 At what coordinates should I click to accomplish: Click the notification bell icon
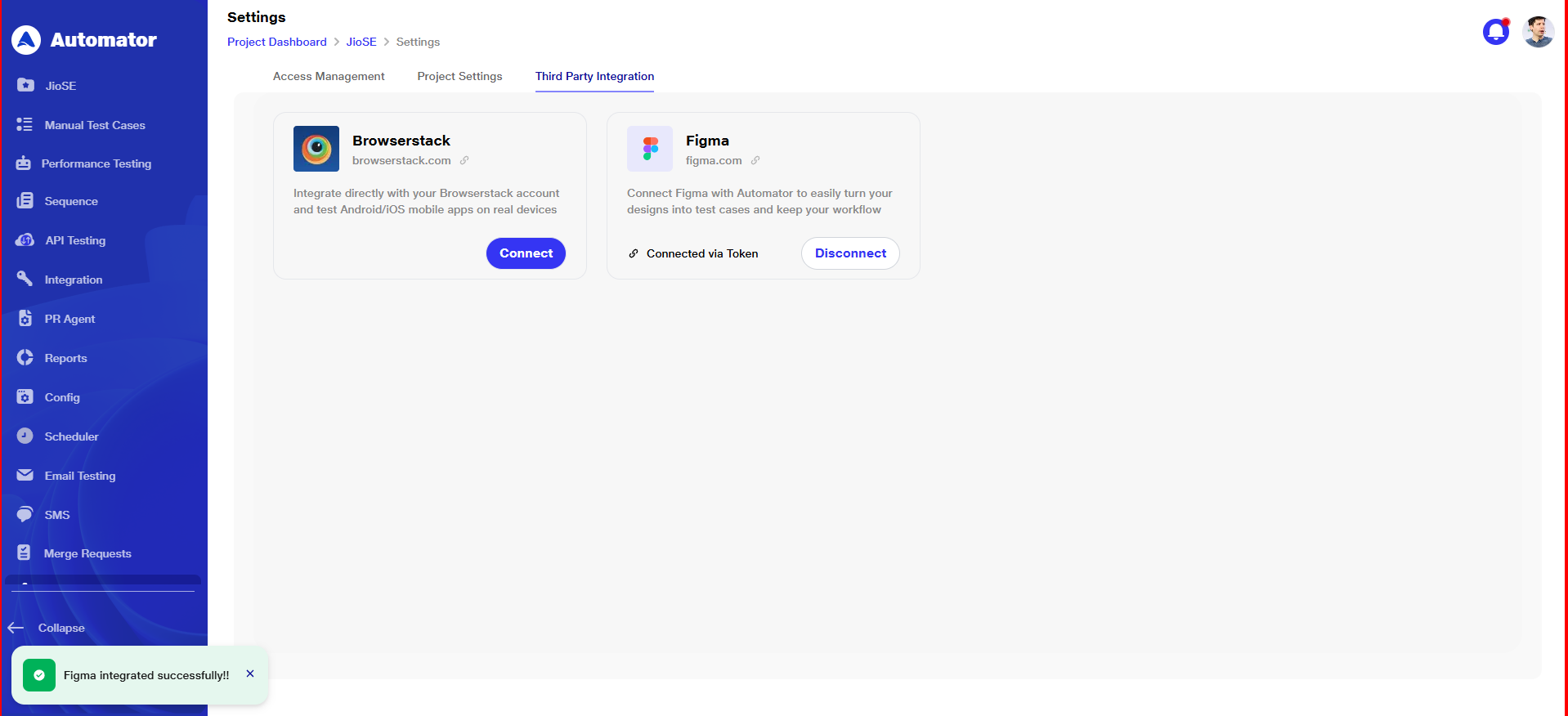click(1495, 32)
